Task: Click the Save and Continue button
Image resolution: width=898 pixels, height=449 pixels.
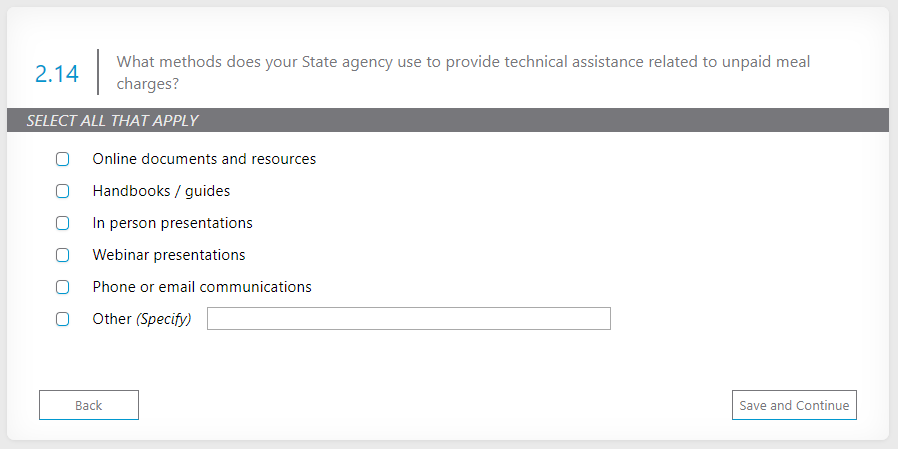Action: point(794,405)
